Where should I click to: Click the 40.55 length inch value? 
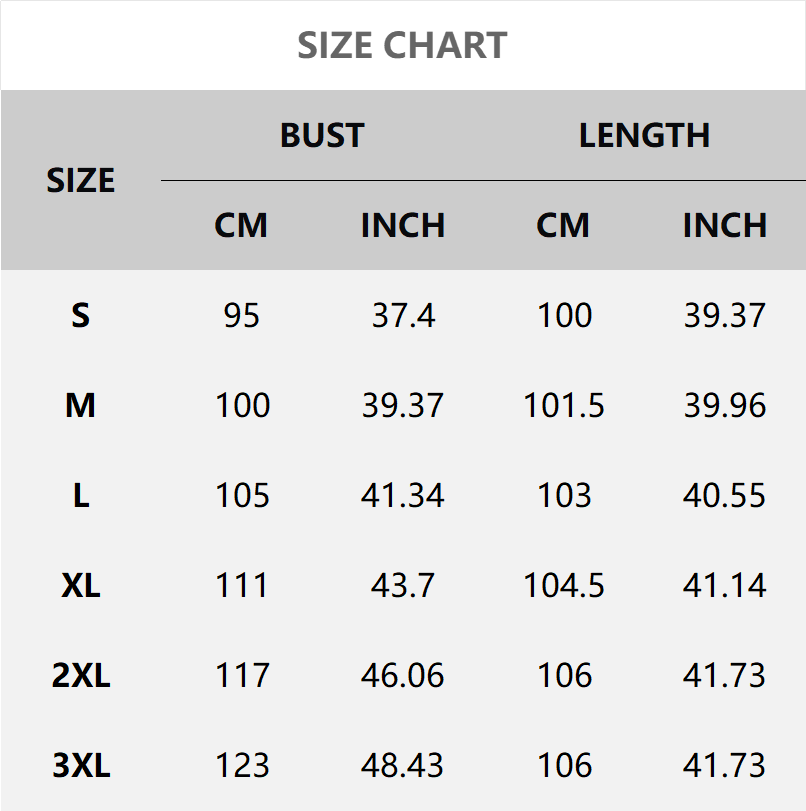[x=724, y=496]
